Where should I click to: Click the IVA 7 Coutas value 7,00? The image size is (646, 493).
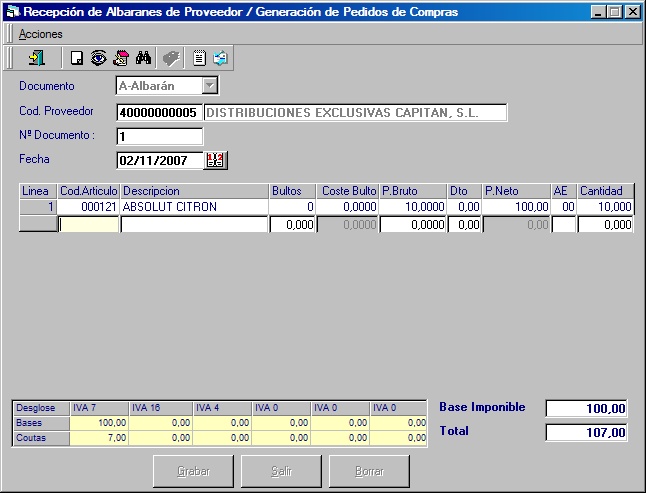pos(99,438)
